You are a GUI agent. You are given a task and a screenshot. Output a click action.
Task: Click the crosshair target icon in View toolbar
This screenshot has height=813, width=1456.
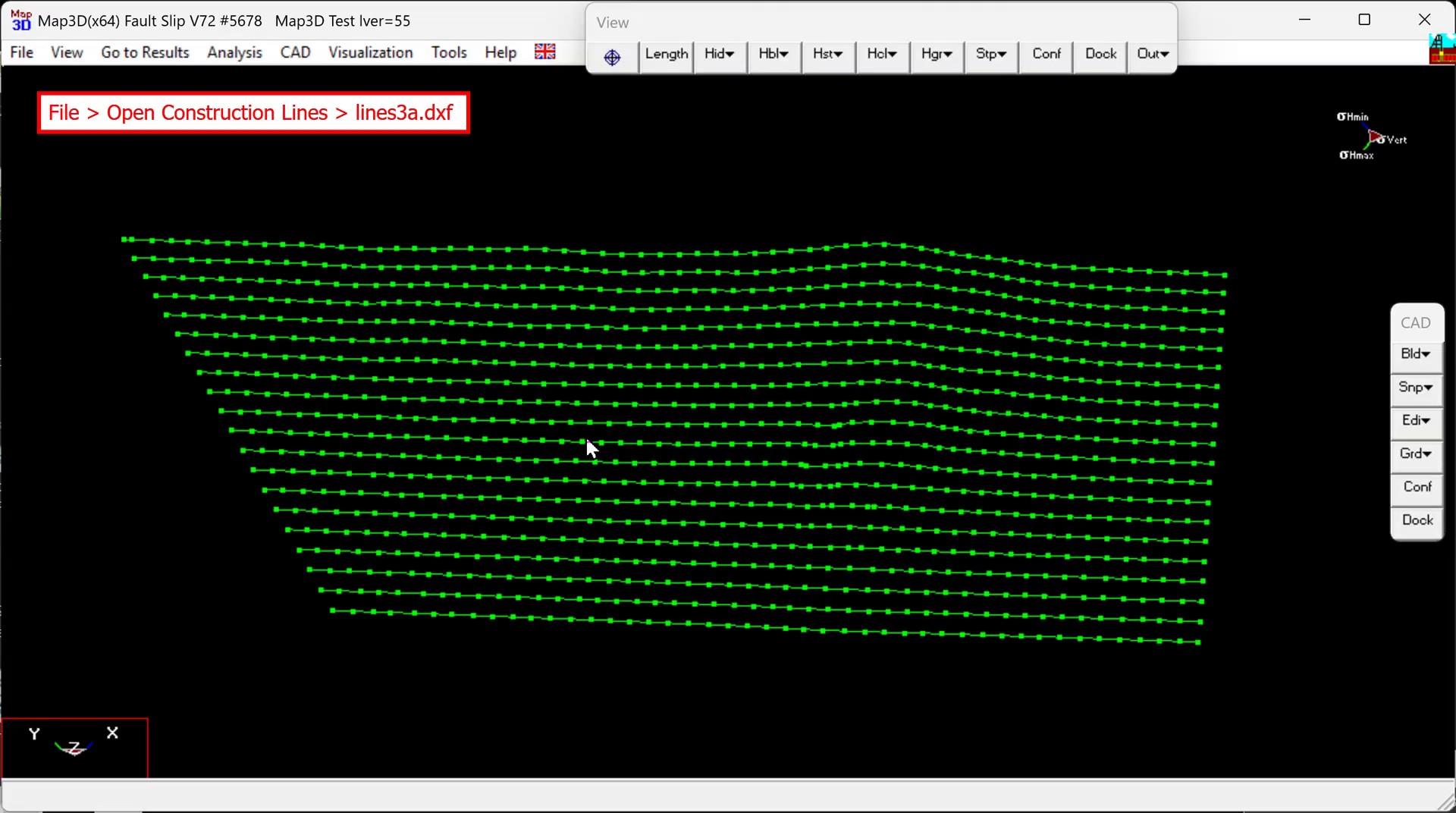(x=612, y=57)
